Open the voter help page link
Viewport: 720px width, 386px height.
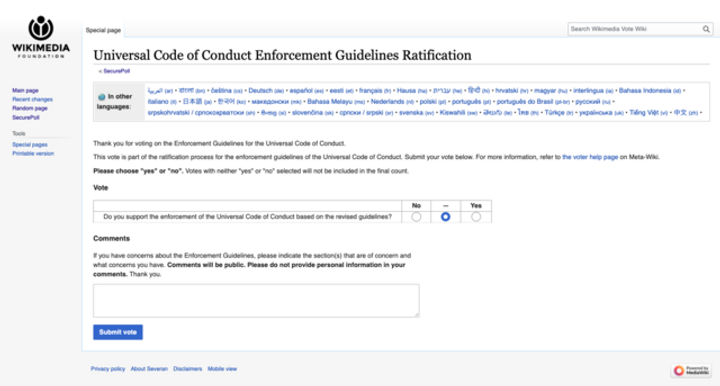590,157
